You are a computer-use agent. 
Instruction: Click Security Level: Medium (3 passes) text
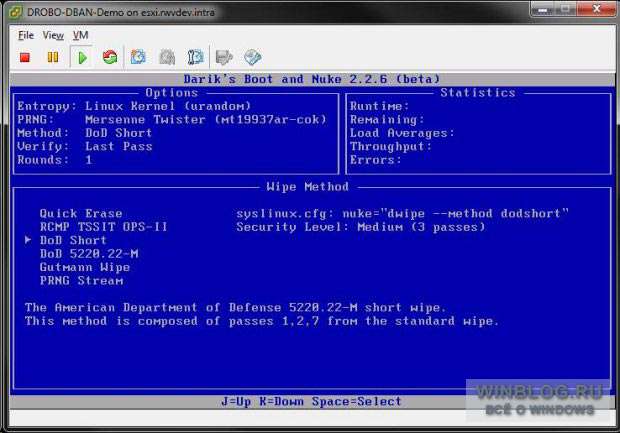point(361,227)
